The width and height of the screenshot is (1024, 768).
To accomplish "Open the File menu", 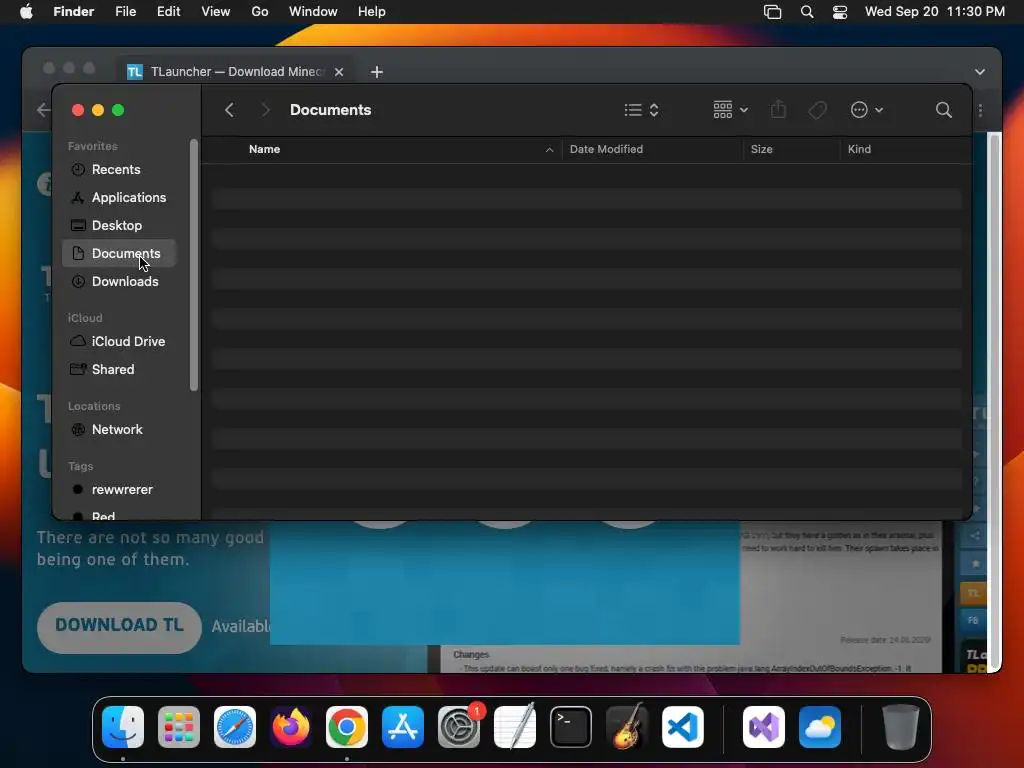I will 125,12.
